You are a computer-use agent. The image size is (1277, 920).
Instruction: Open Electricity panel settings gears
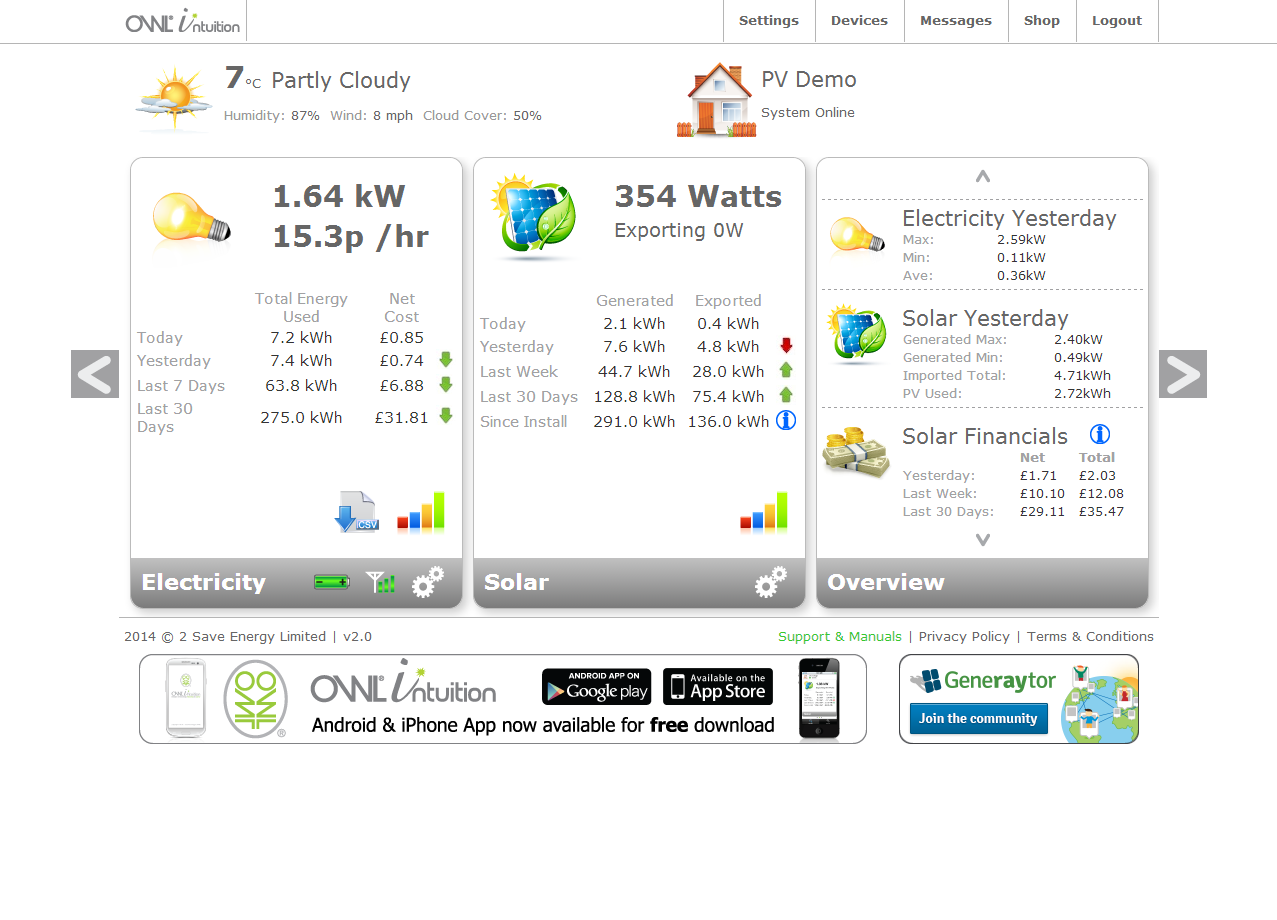pos(428,582)
